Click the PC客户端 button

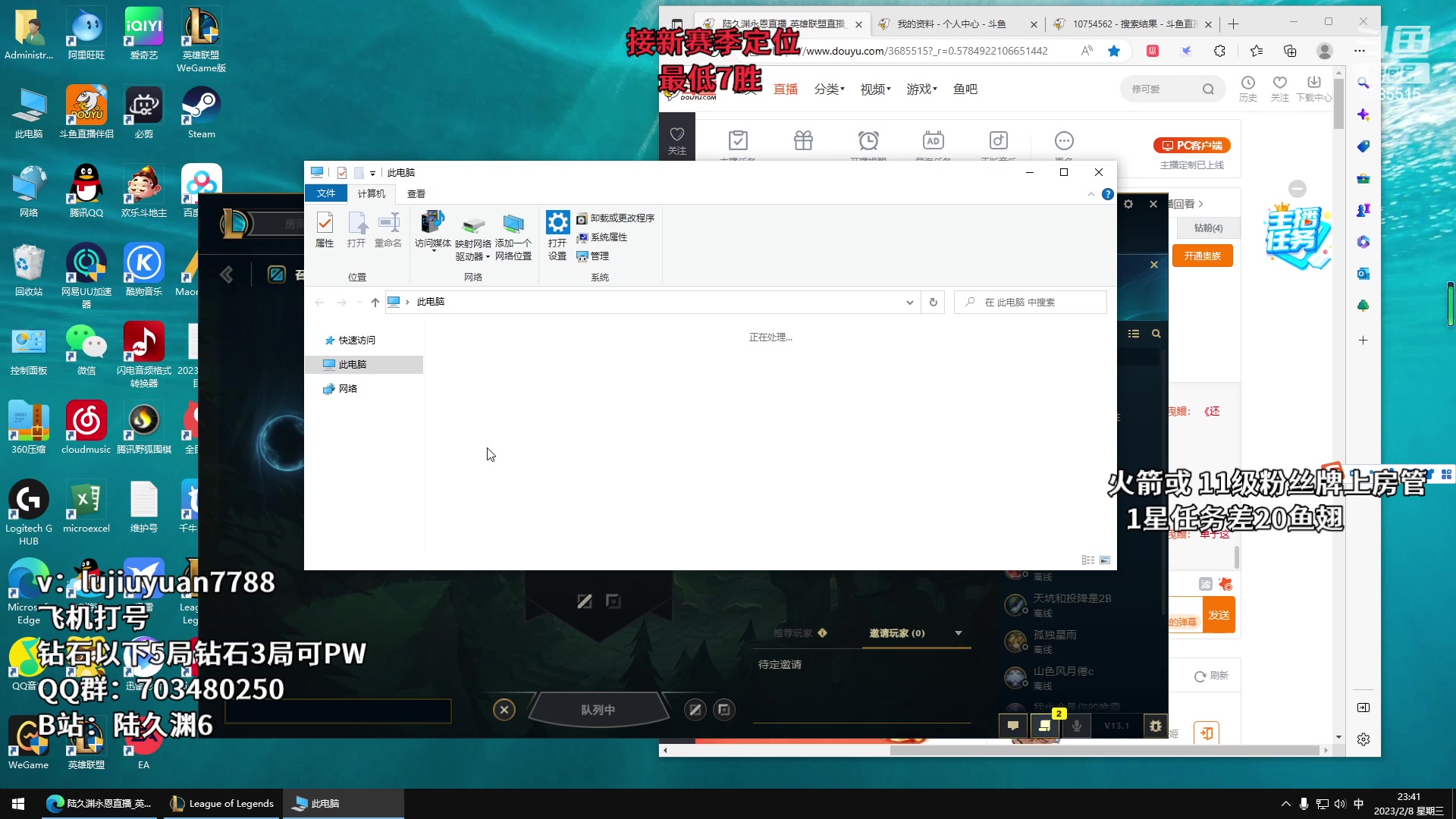(x=1191, y=146)
